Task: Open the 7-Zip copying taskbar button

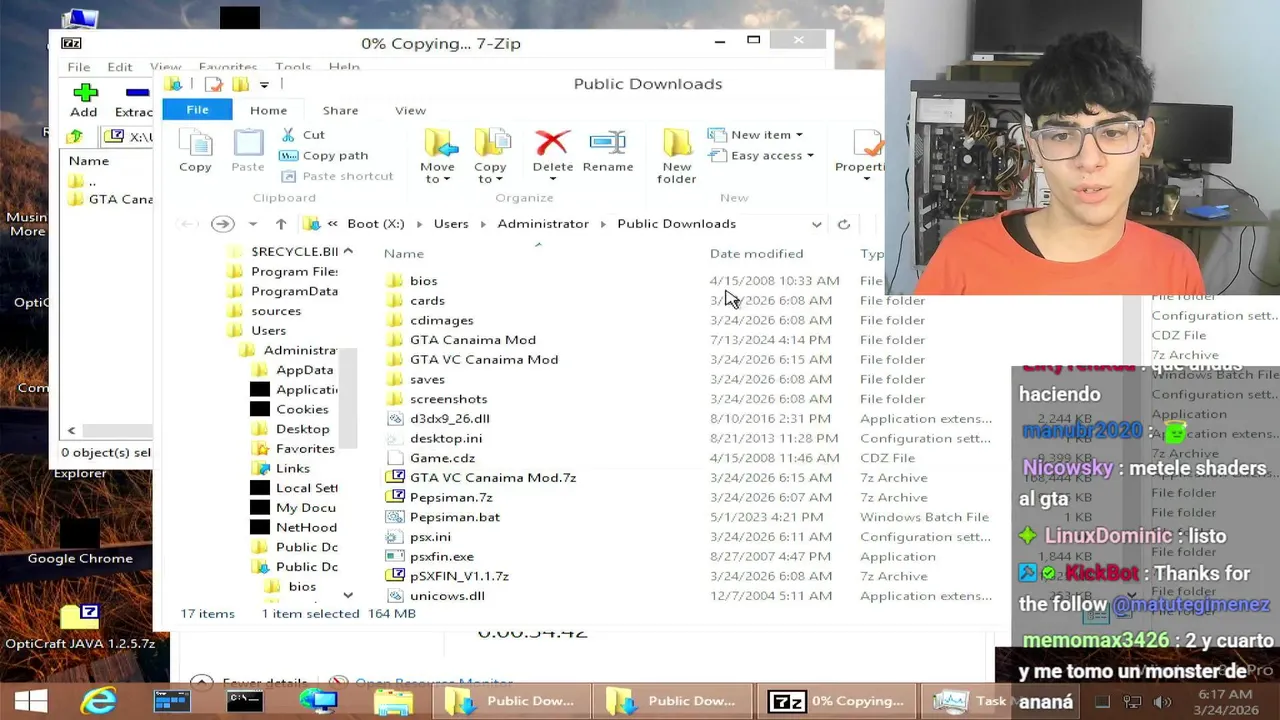Action: click(838, 701)
